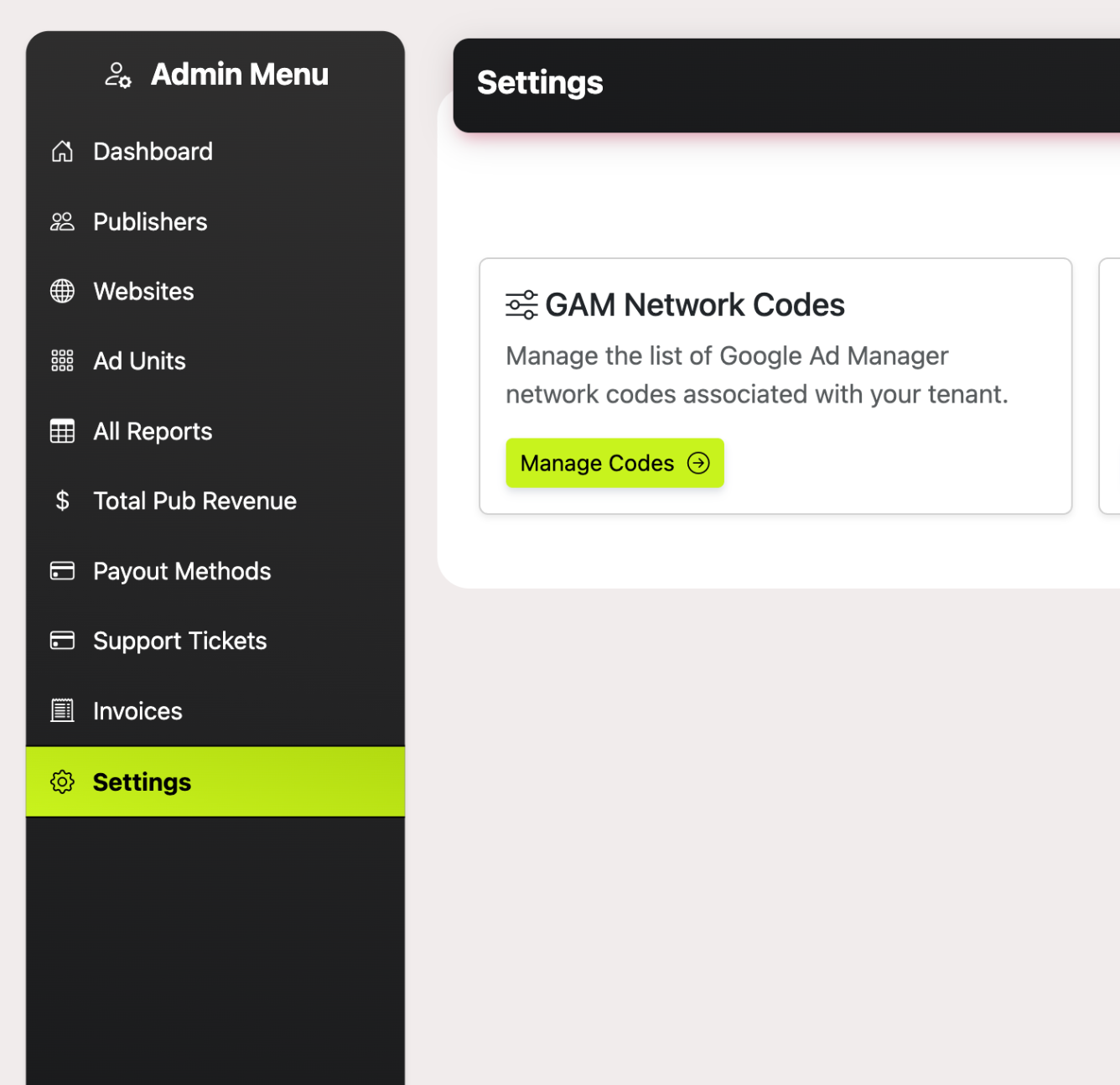
Task: Click the Admin Menu title
Action: [x=240, y=75]
